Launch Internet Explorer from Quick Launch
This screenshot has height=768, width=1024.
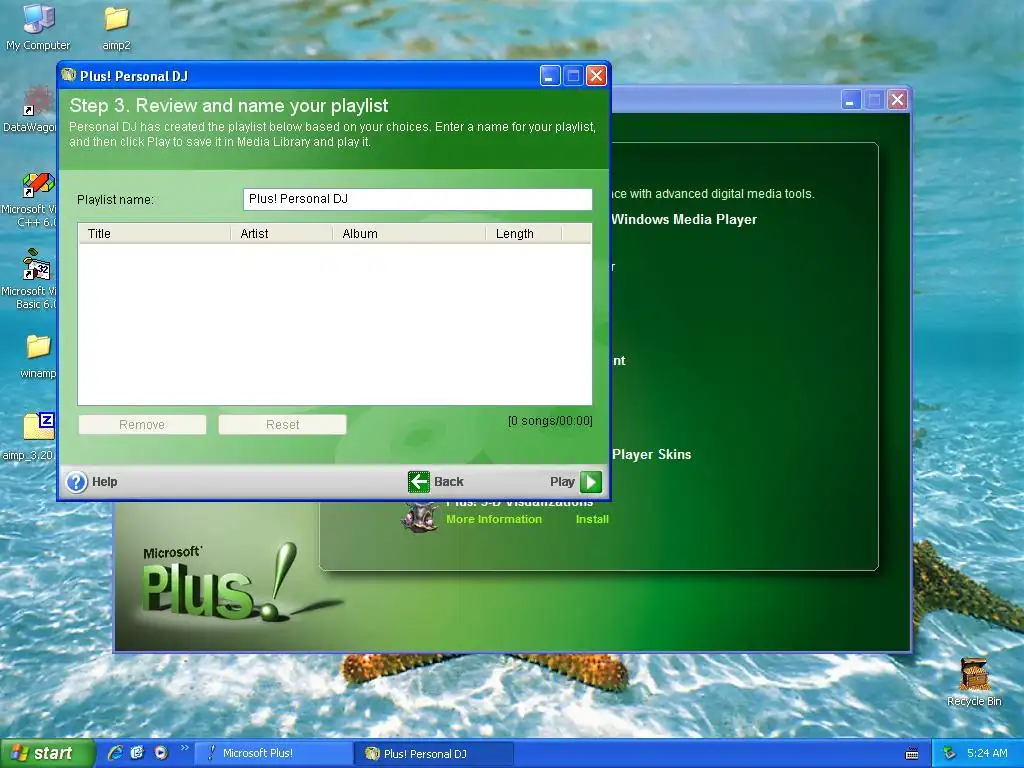115,753
